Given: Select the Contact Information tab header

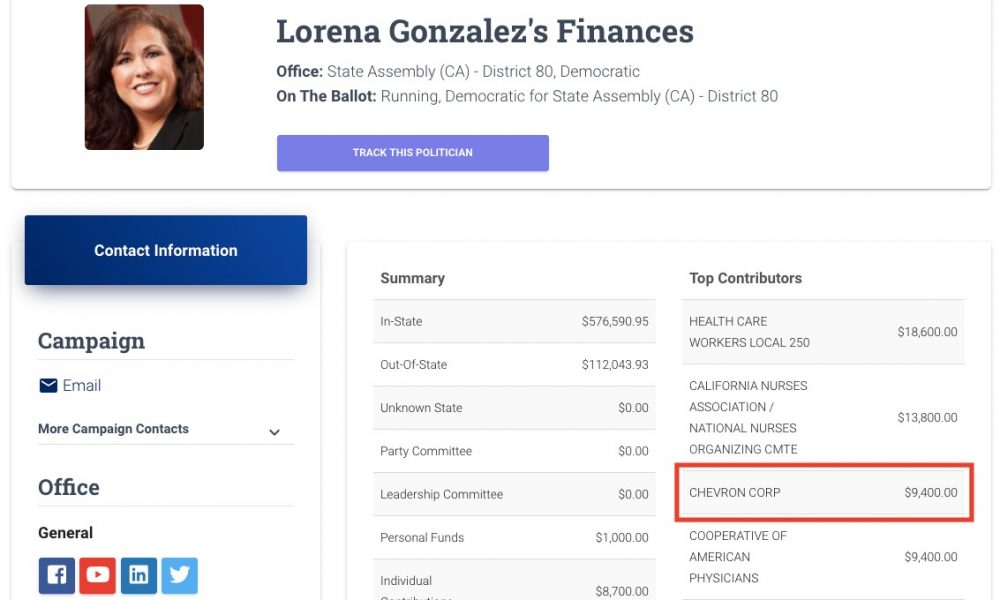Looking at the screenshot, I should [166, 250].
